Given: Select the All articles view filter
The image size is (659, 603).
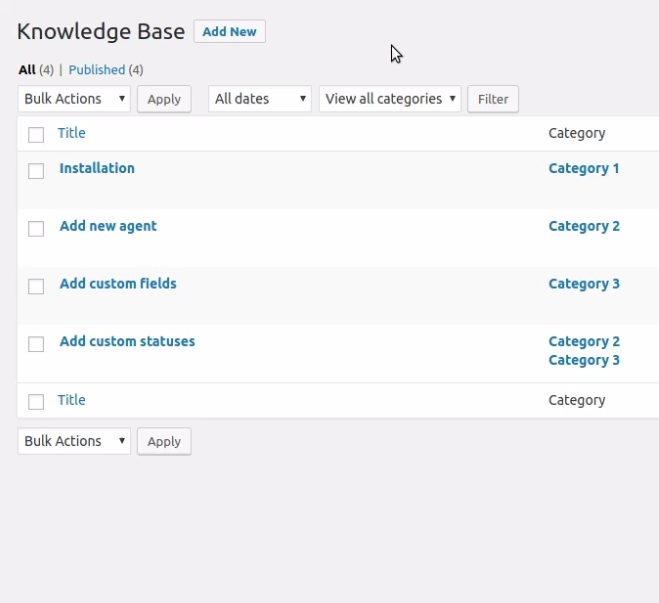Looking at the screenshot, I should click(x=27, y=70).
